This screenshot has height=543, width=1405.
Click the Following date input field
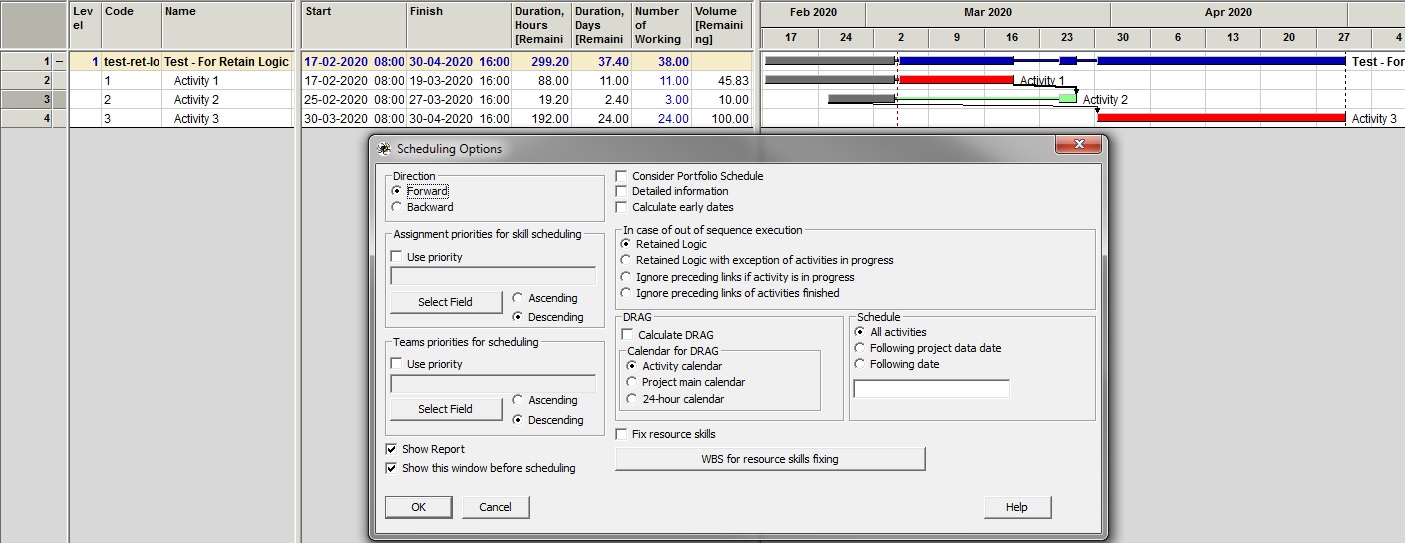[x=931, y=389]
